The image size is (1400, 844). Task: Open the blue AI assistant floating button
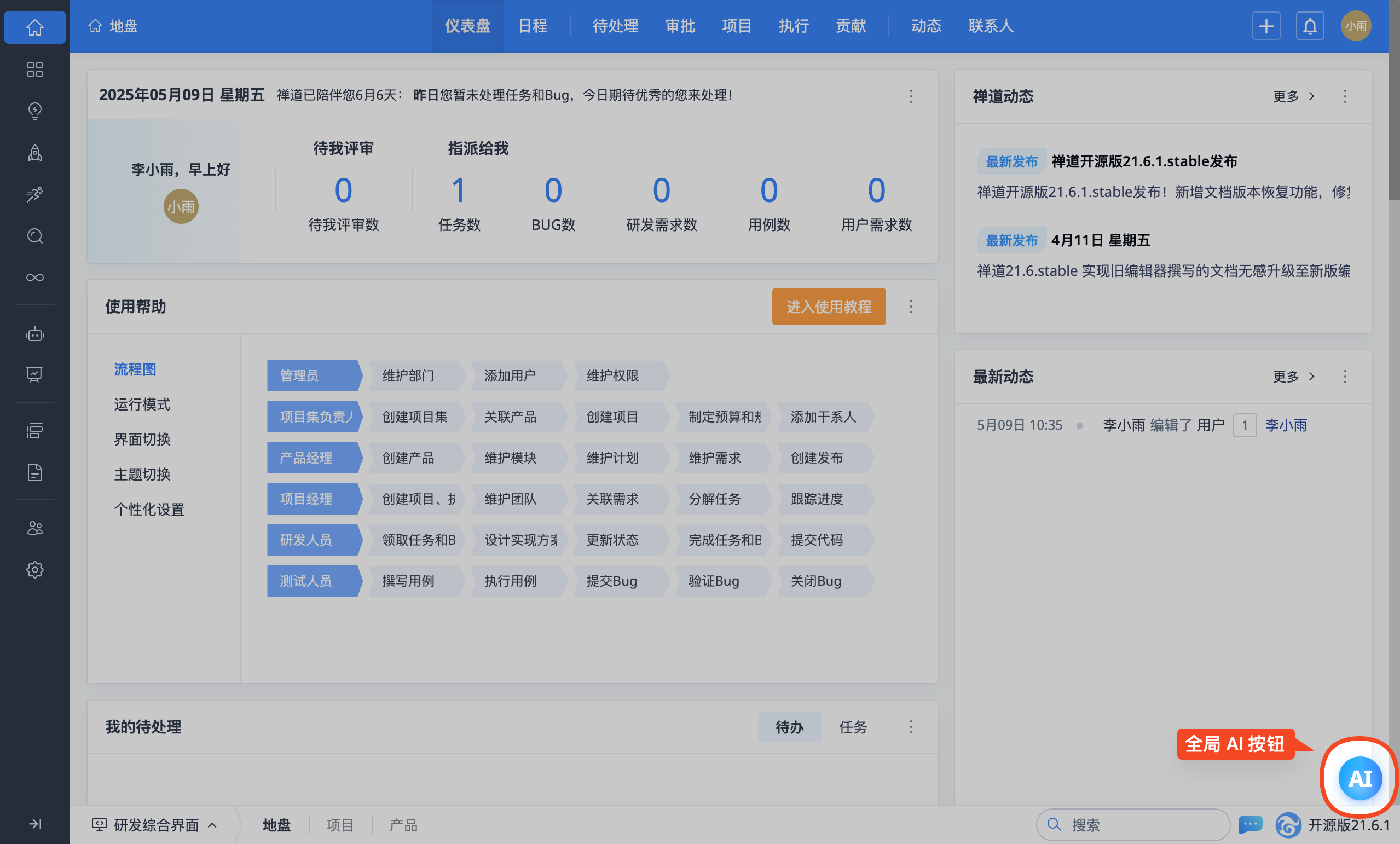(1359, 778)
